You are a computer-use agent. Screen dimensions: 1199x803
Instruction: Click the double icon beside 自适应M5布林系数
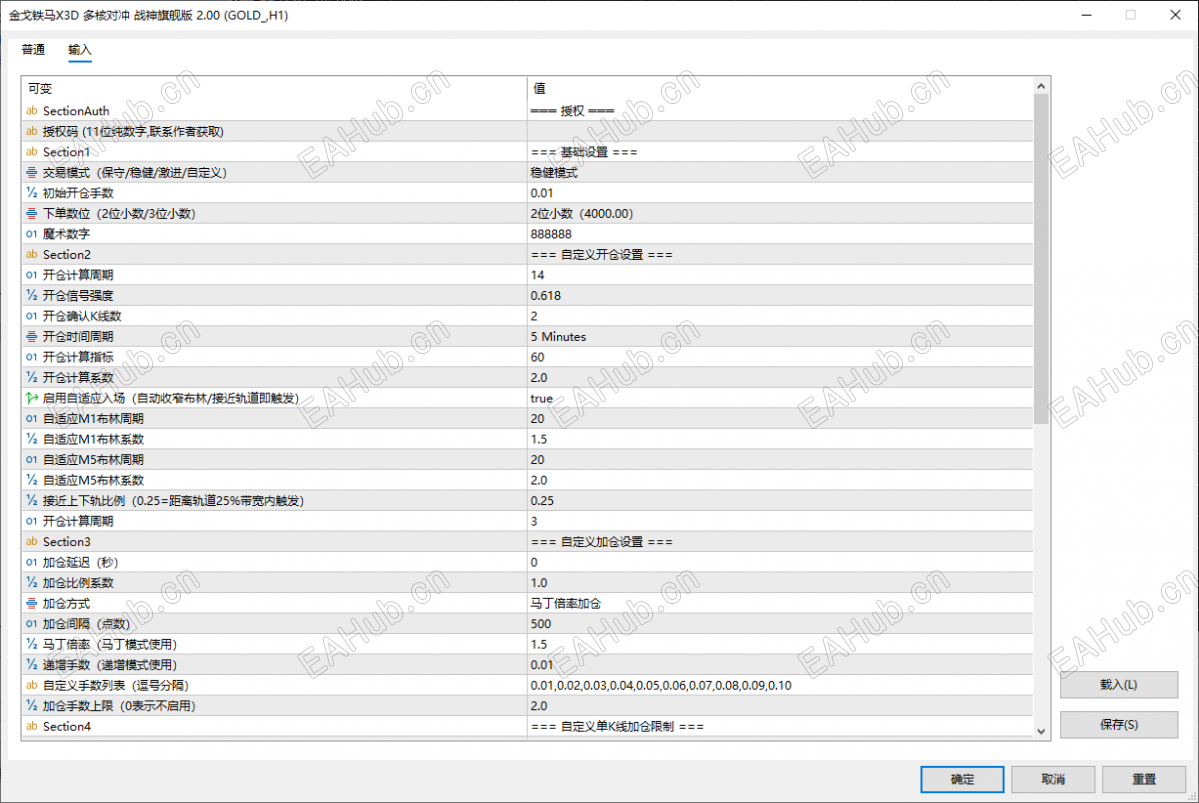[x=31, y=480]
